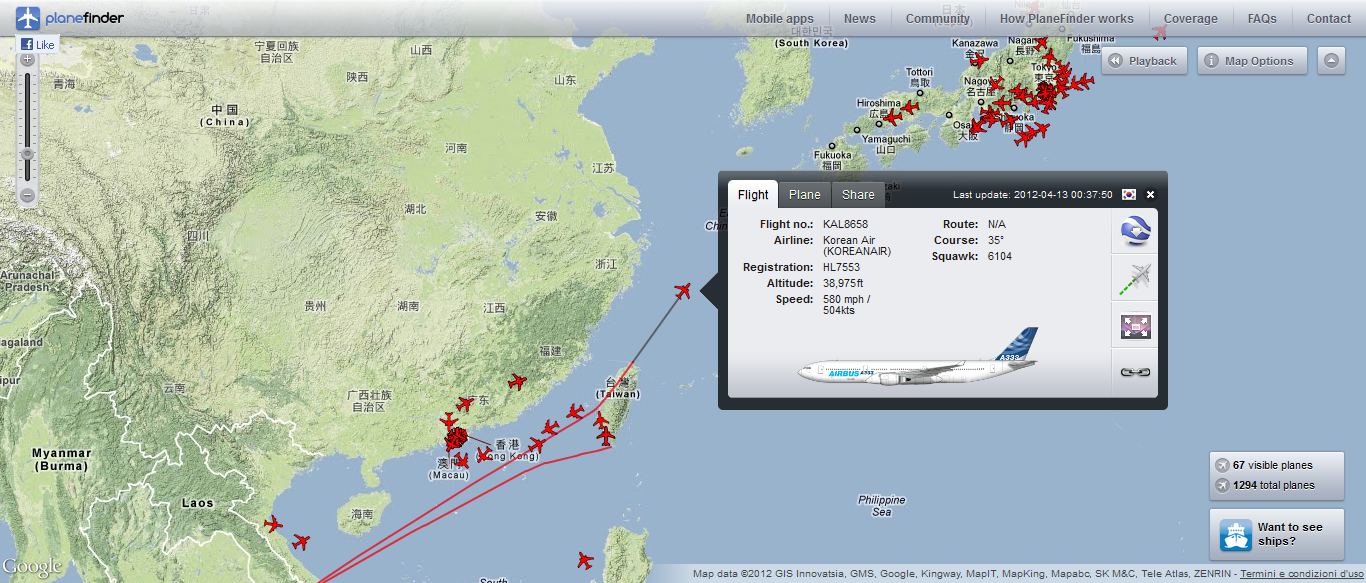The image size is (1366, 583).
Task: Click the zoom slider handle
Action: 28,154
